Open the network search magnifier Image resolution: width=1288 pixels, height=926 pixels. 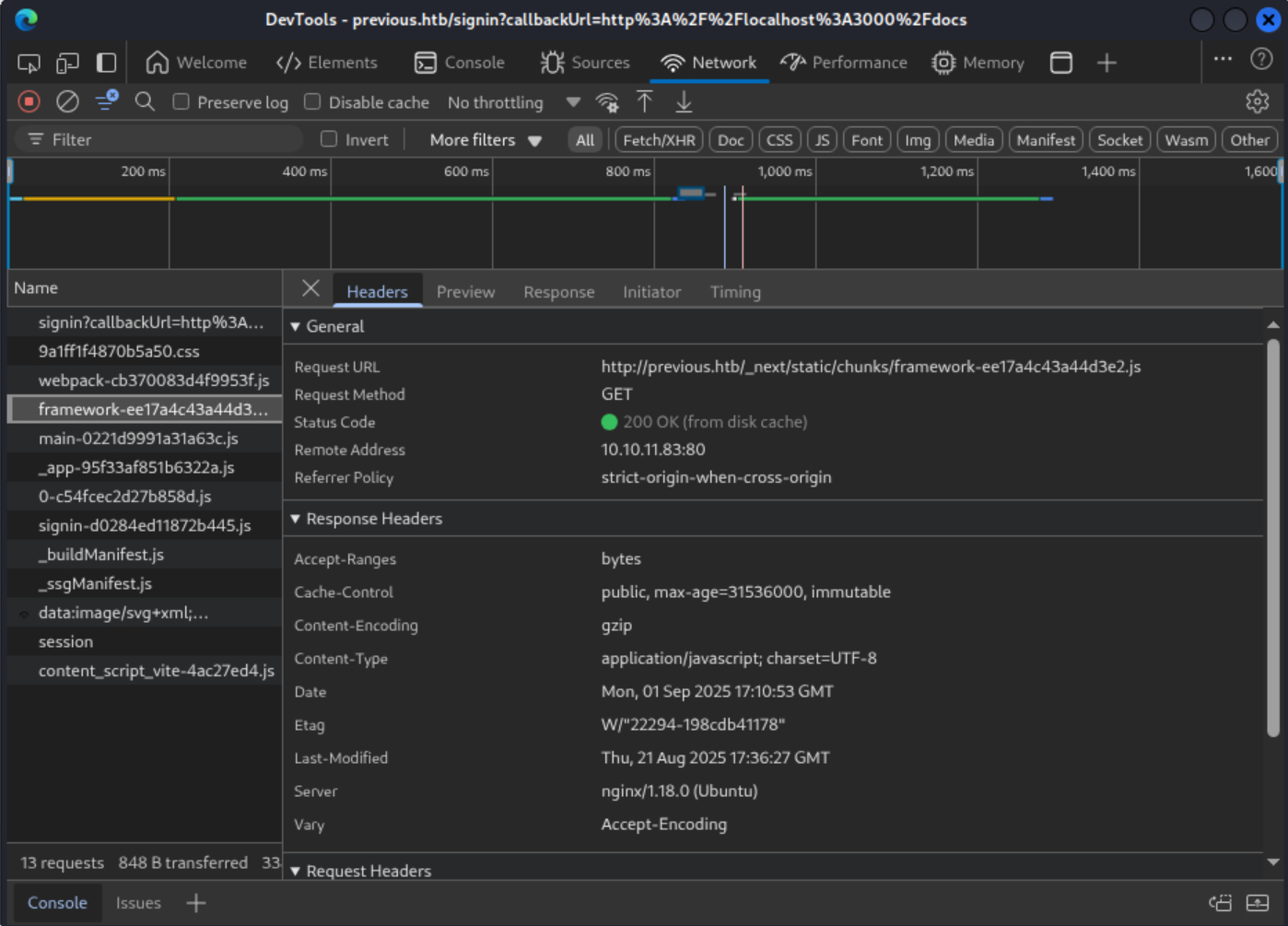145,102
